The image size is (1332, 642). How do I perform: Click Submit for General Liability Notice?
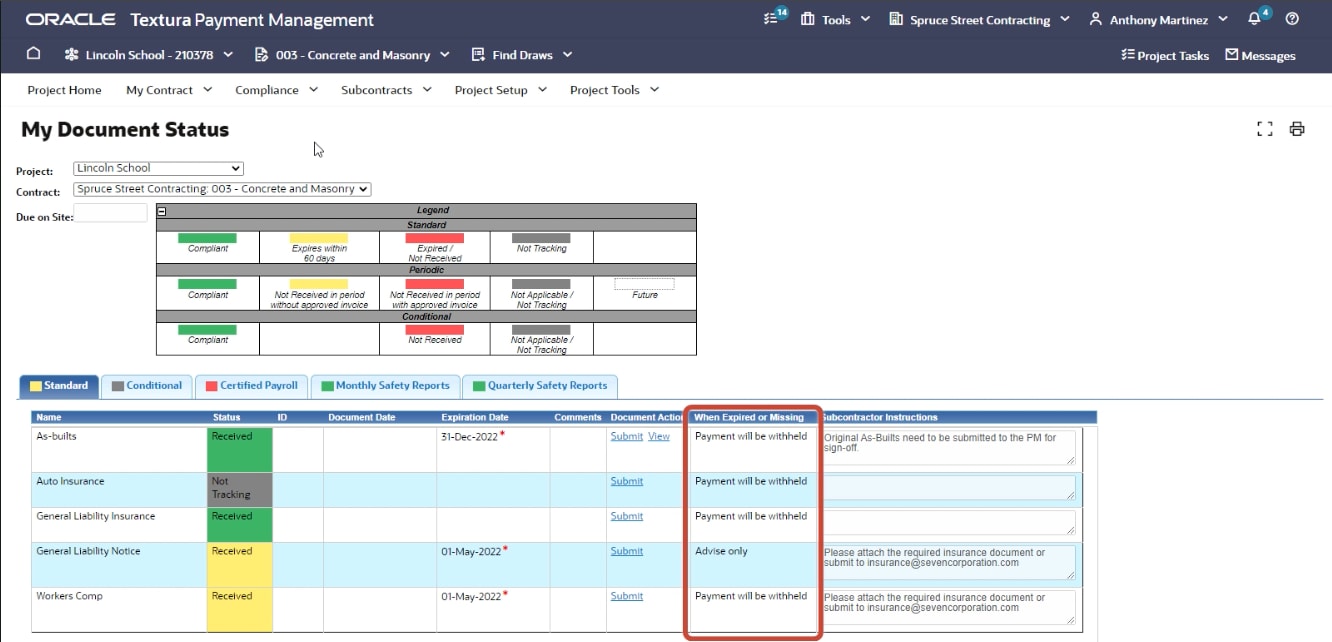click(x=626, y=551)
